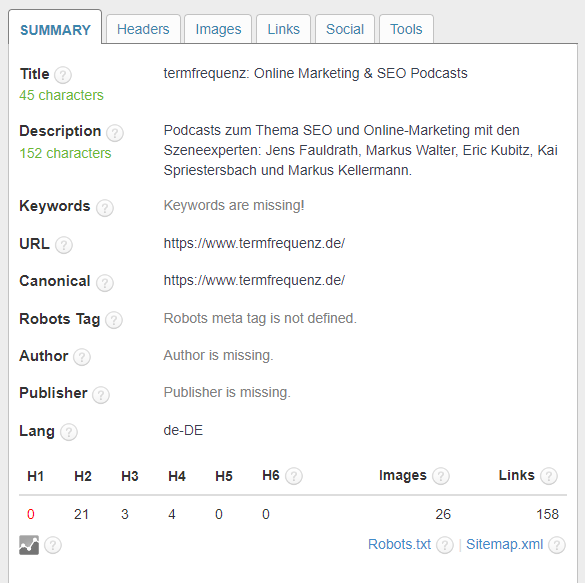Click the description text starting 'Podcasts zum Thema'

click(360, 150)
